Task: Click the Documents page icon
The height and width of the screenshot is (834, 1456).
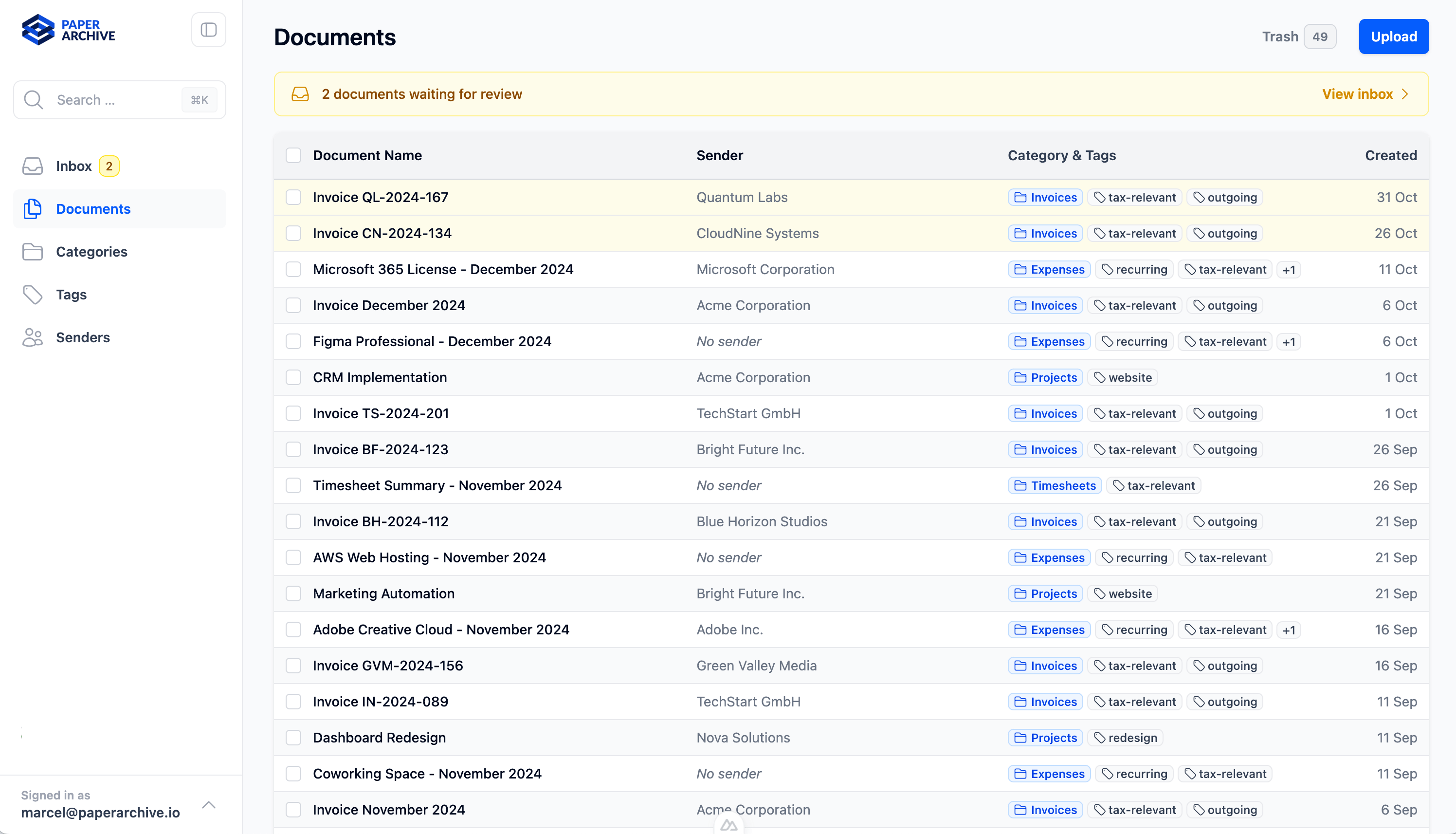Action: tap(33, 208)
